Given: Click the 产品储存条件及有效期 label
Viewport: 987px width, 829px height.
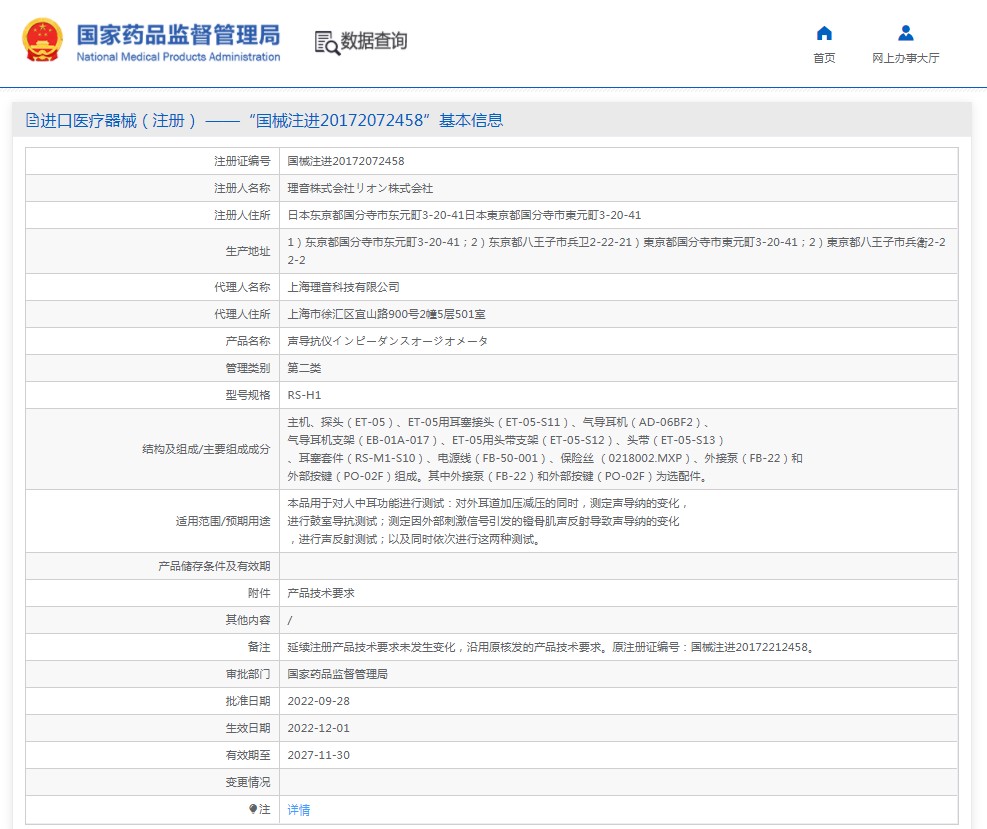Looking at the screenshot, I should point(214,567).
